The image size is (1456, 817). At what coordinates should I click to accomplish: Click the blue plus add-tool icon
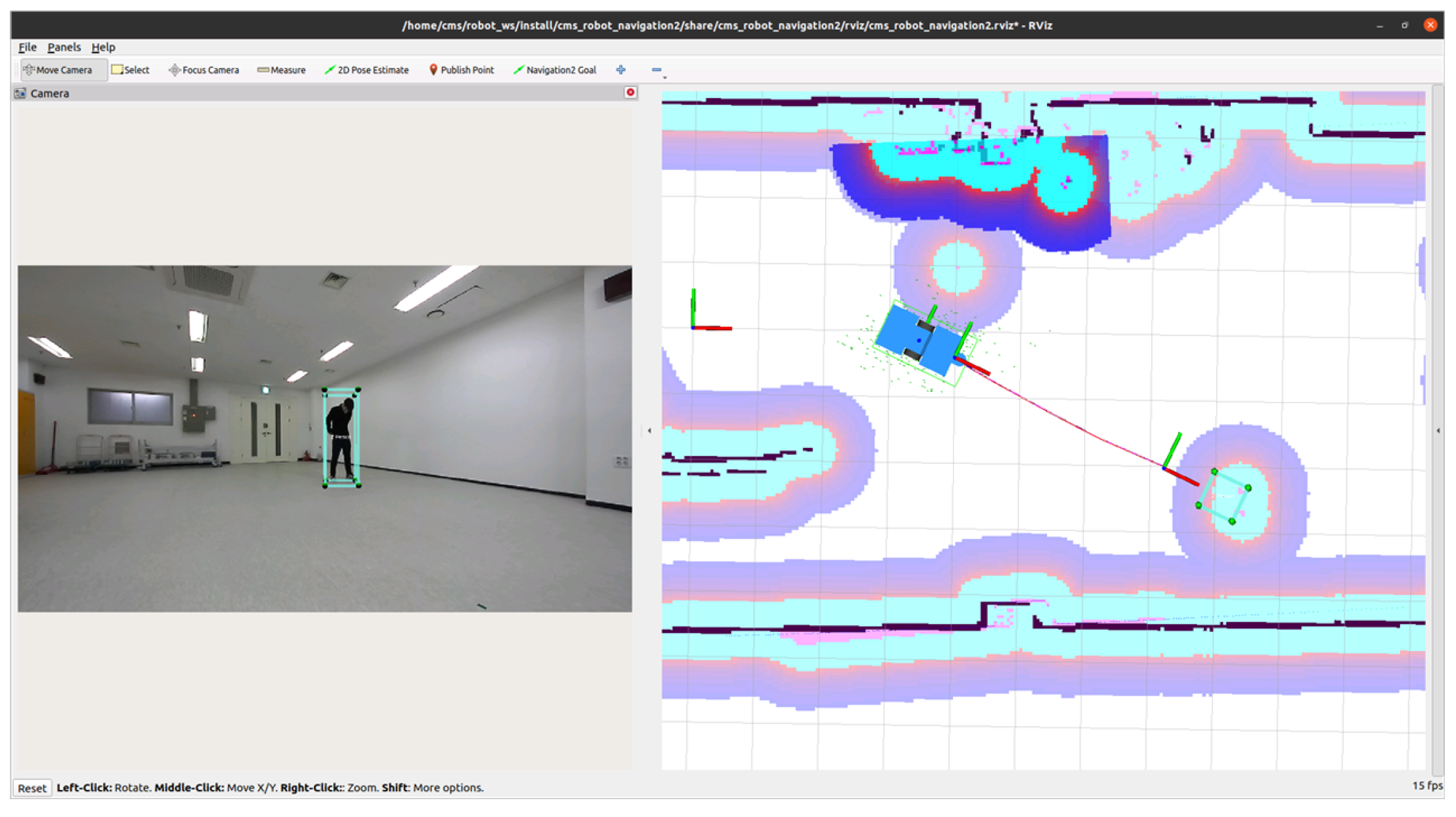coord(620,70)
